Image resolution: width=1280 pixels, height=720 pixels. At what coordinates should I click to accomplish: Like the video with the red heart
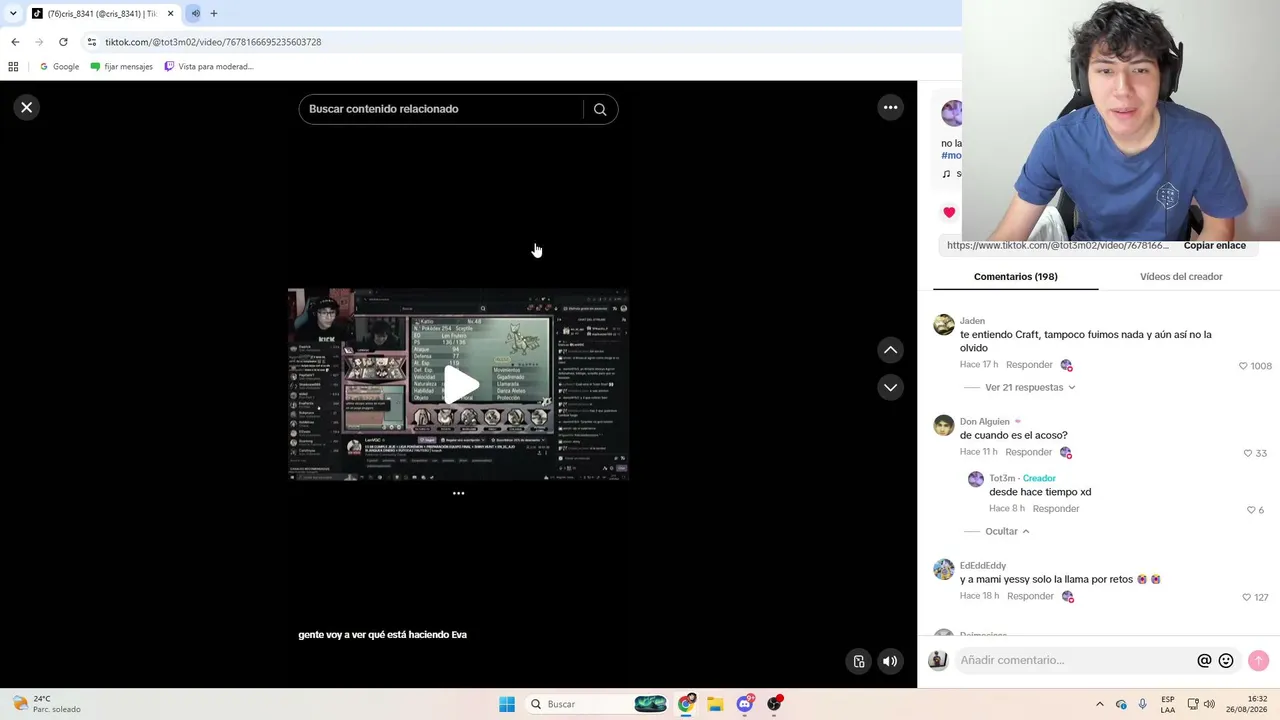coord(949,212)
